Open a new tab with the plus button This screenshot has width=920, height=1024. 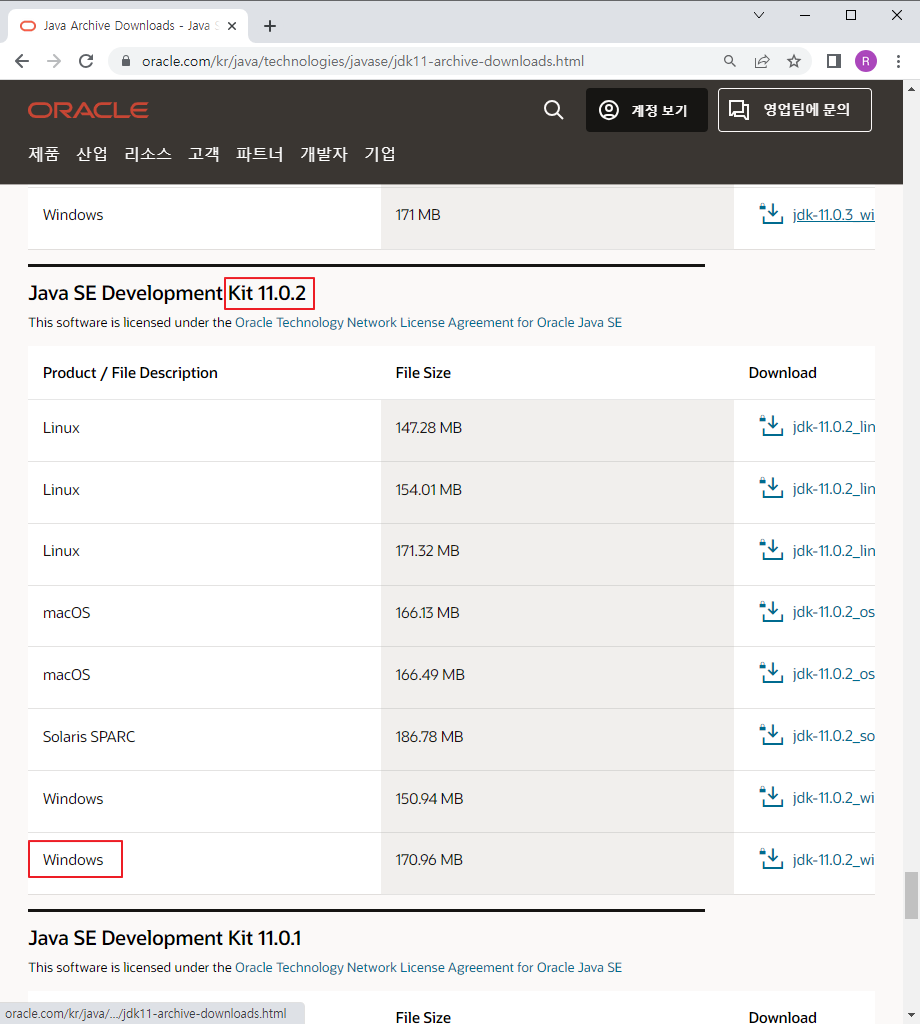[x=270, y=26]
